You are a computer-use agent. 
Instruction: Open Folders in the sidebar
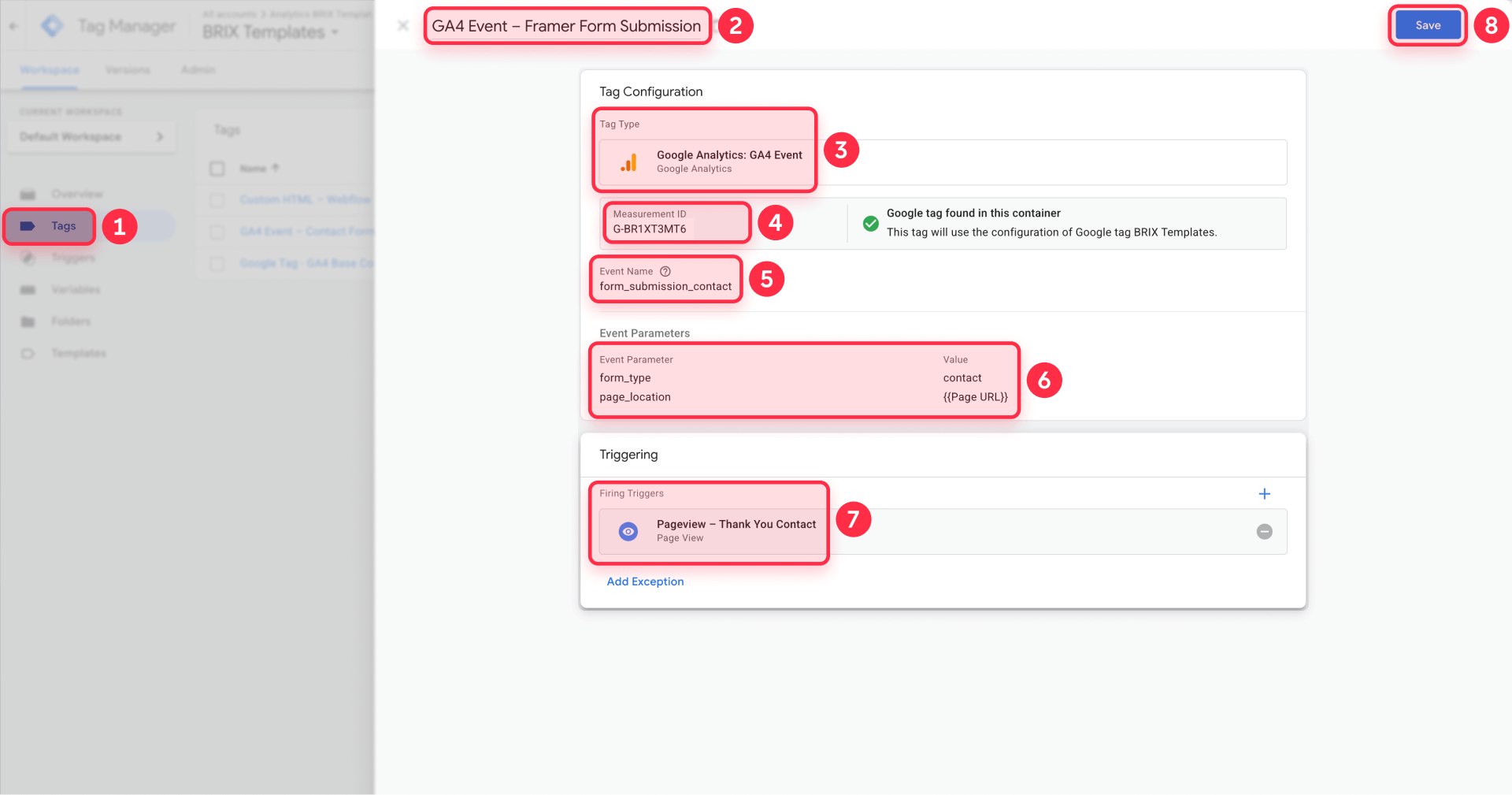click(x=71, y=321)
